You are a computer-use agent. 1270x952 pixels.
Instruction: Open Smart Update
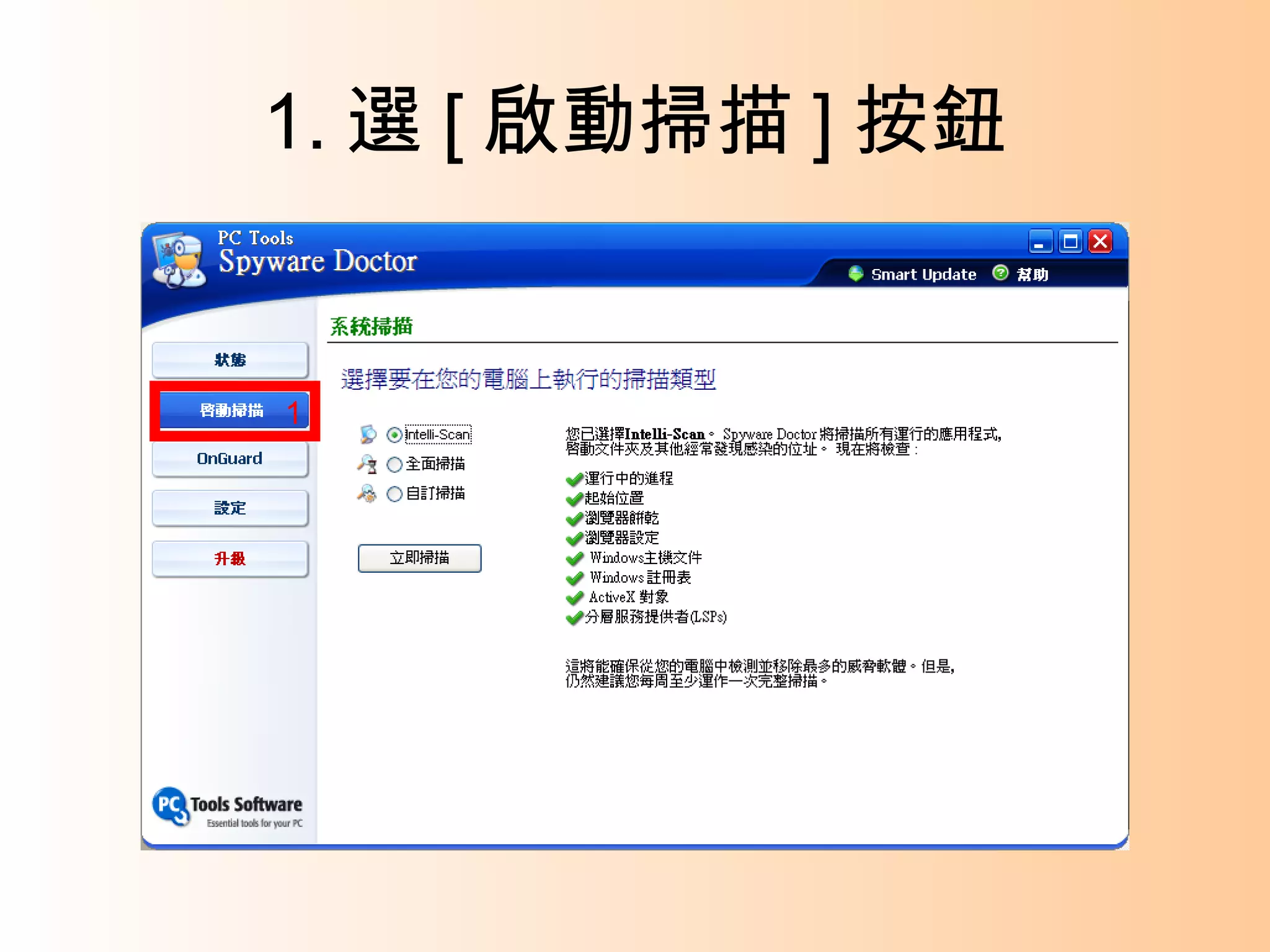(924, 275)
